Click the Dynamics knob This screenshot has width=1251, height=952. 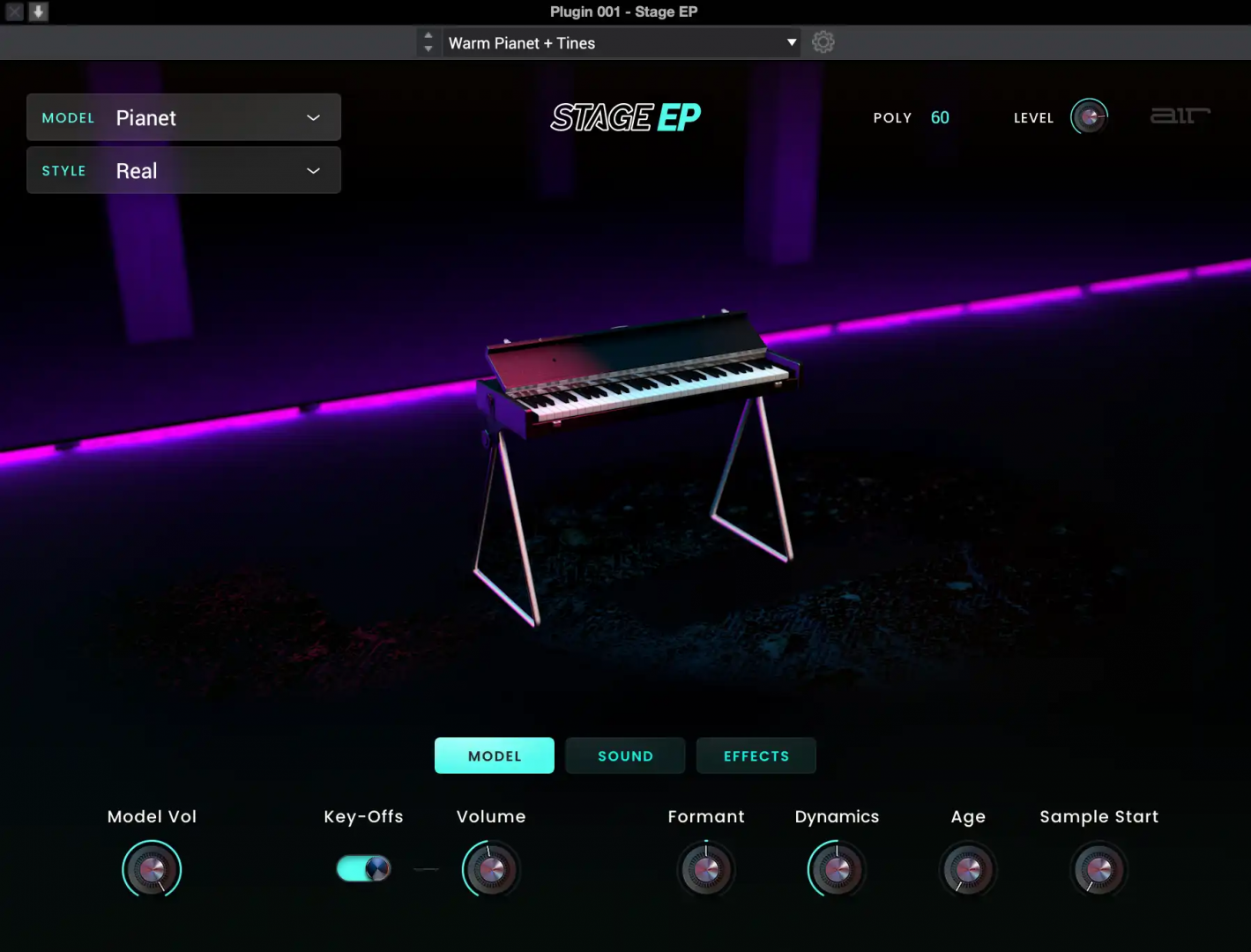tap(837, 870)
